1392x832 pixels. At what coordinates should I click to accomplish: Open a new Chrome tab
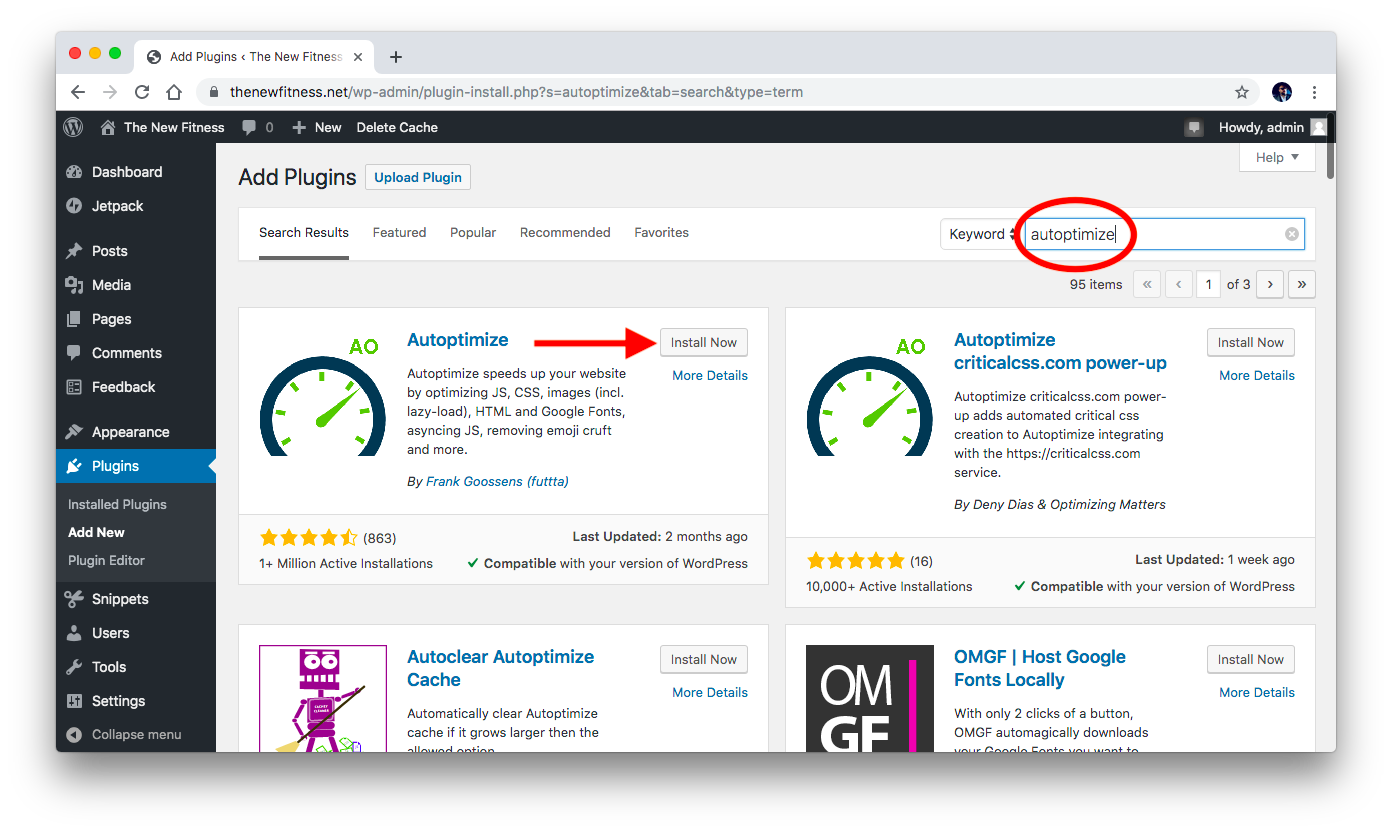(396, 57)
